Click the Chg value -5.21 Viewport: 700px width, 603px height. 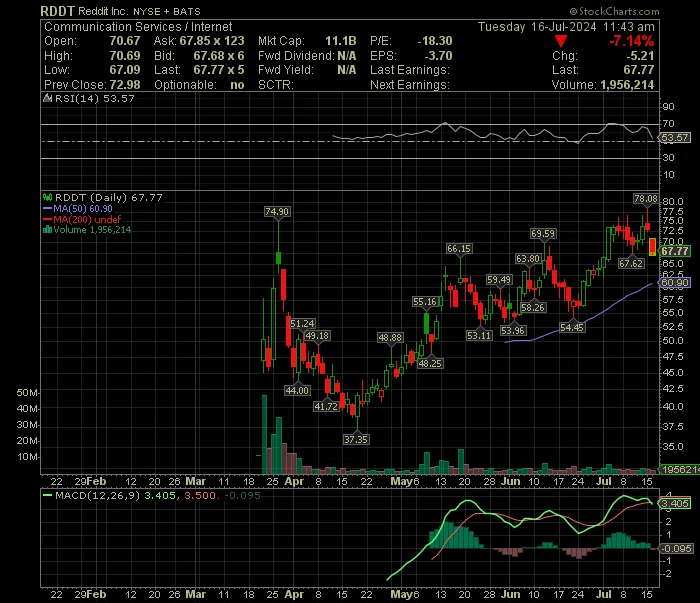coord(640,56)
